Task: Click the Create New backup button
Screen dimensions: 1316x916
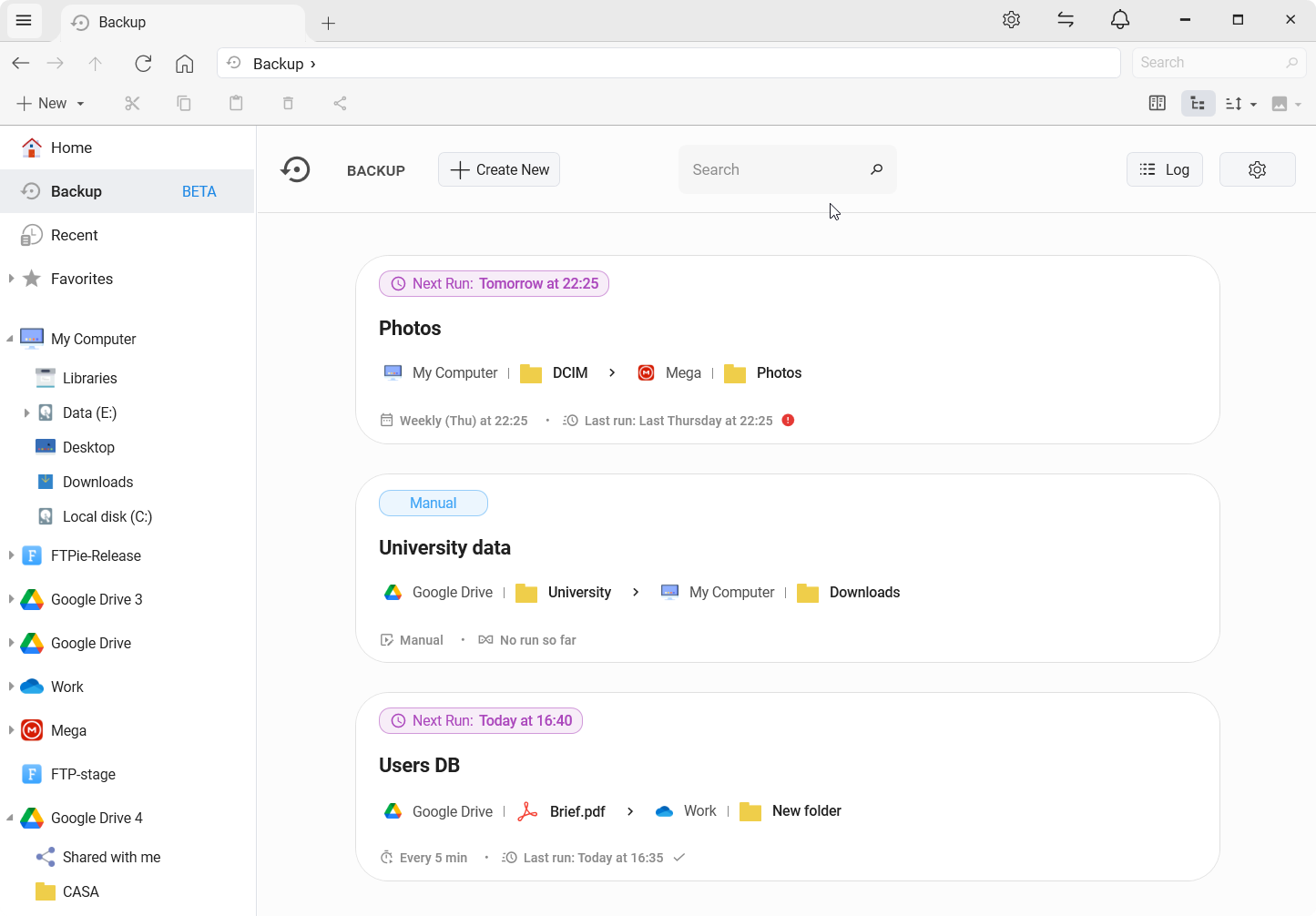Action: coord(498,169)
